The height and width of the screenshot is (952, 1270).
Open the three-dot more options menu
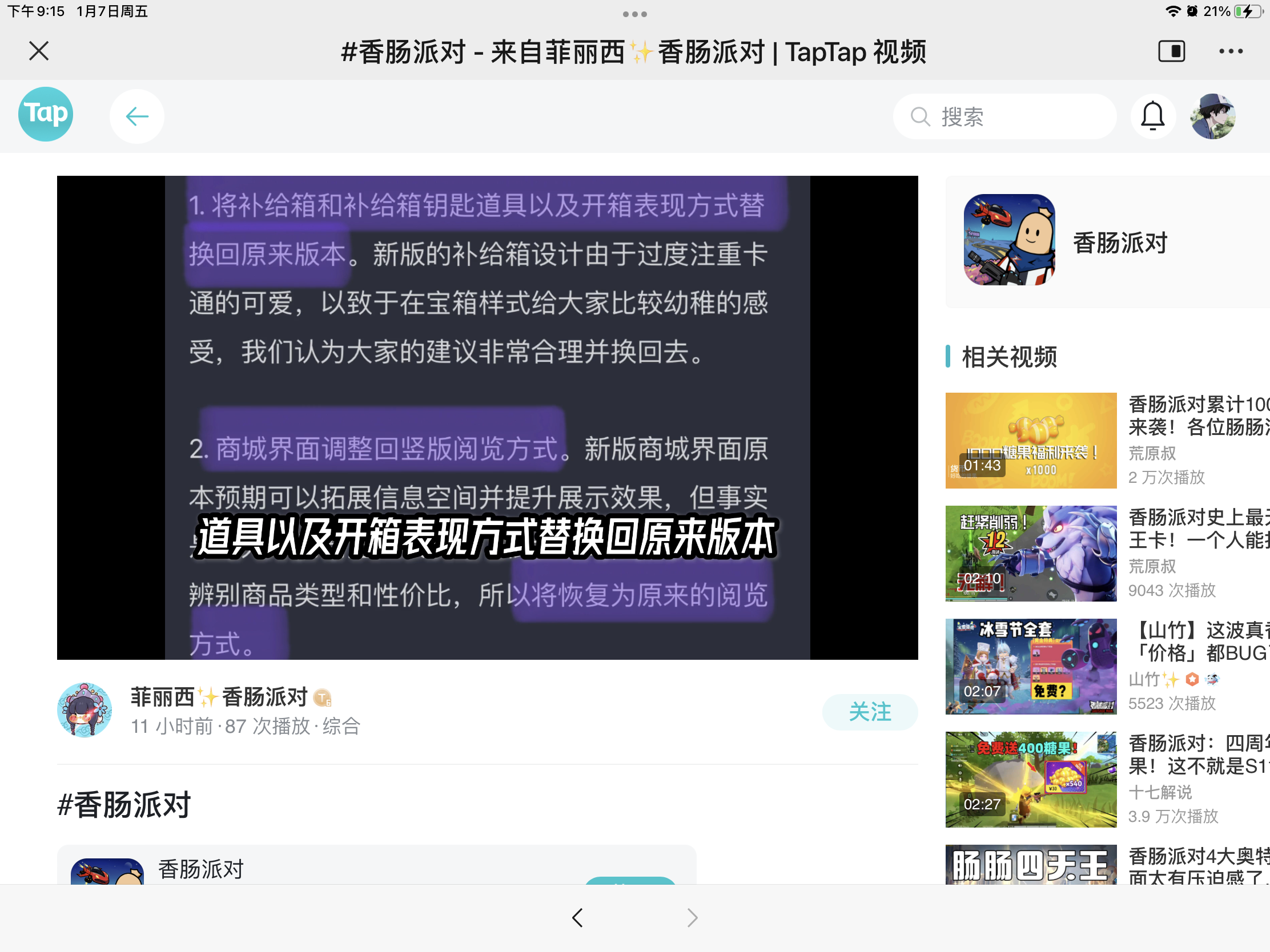coord(1231,51)
